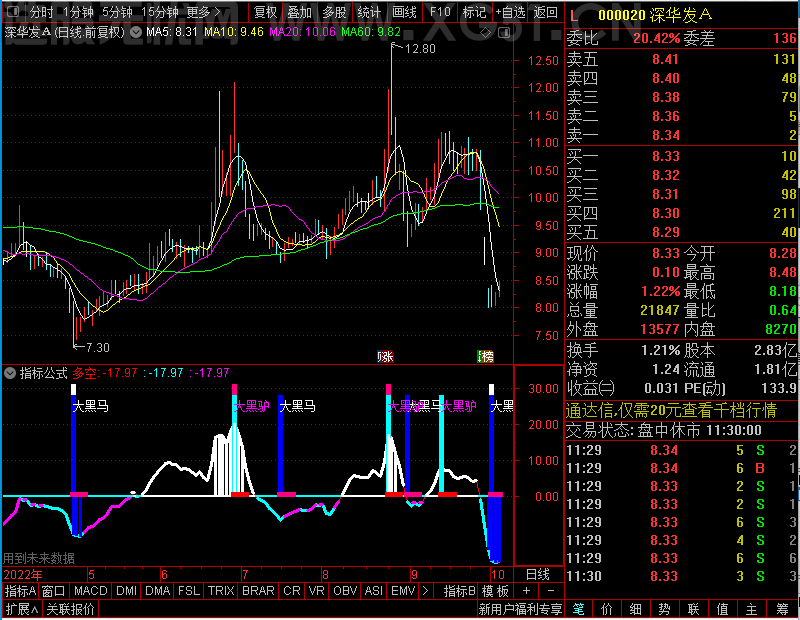Switch indicator to MACD
This screenshot has height=620, width=800.
tap(91, 591)
